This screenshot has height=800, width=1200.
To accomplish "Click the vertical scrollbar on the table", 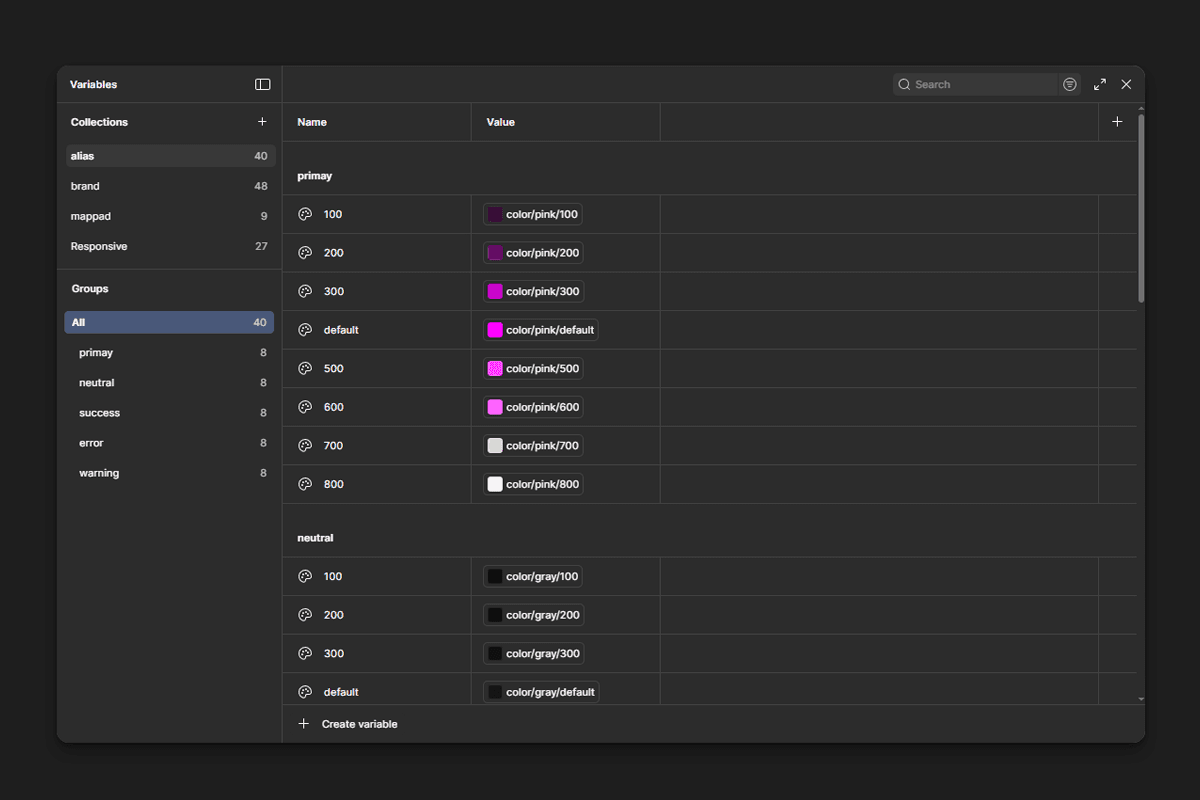I will click(1141, 210).
